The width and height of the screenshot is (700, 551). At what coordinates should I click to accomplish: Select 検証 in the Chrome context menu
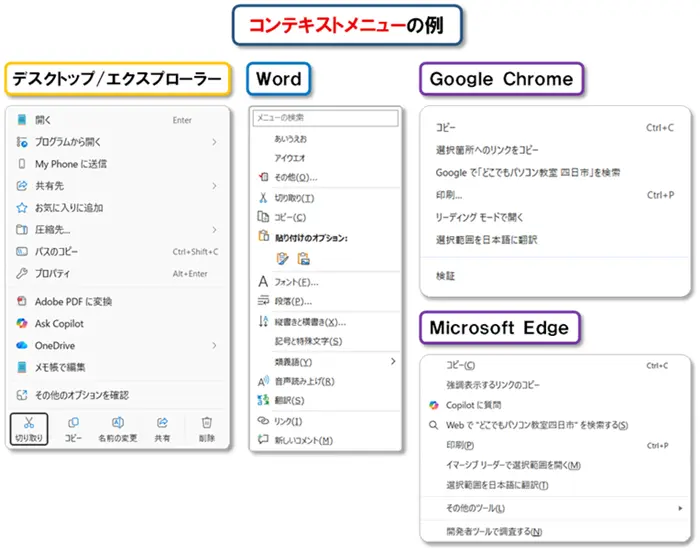(445, 275)
